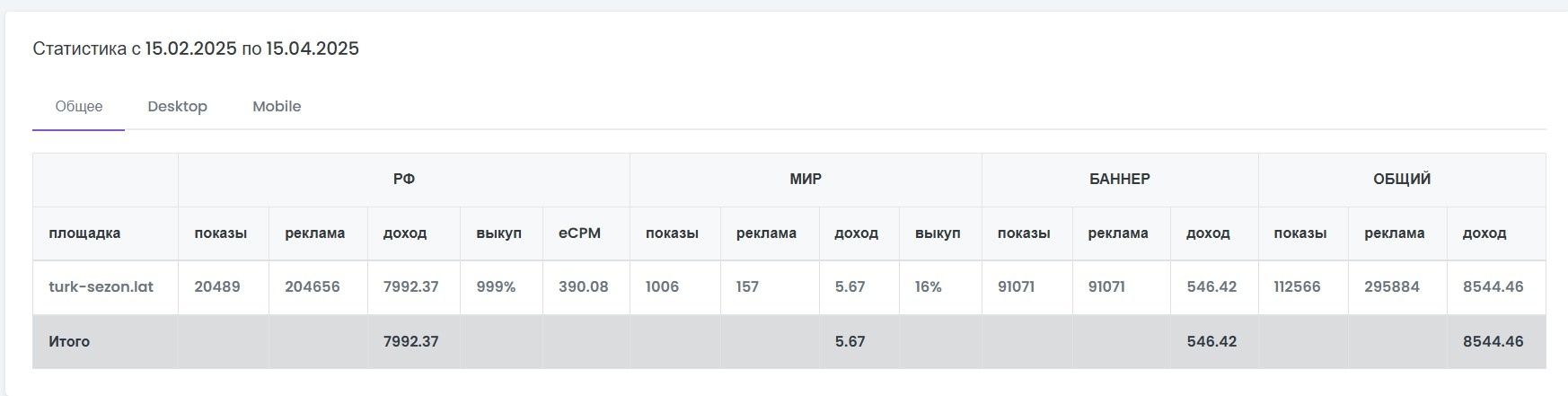
Task: Switch to the Общее tab
Action: pos(79,106)
